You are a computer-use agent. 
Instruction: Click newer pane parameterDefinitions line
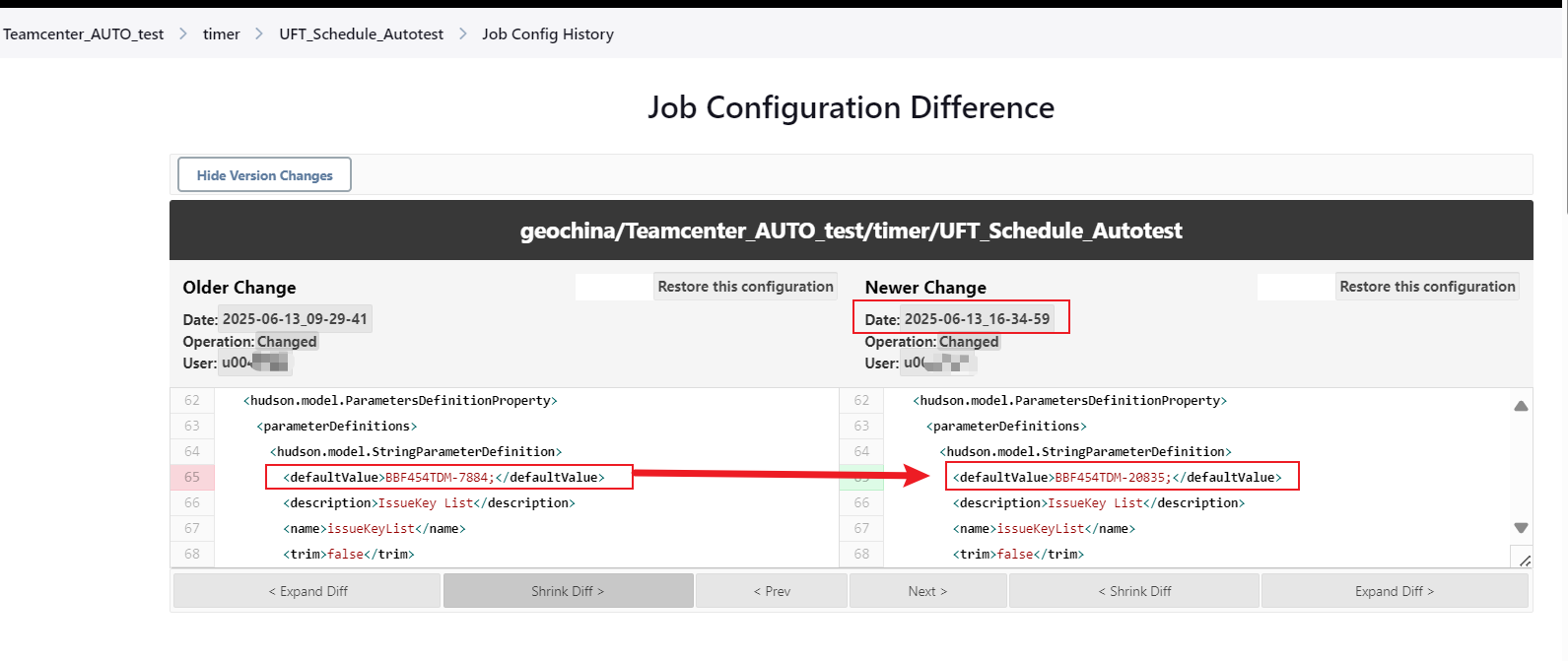click(1006, 426)
